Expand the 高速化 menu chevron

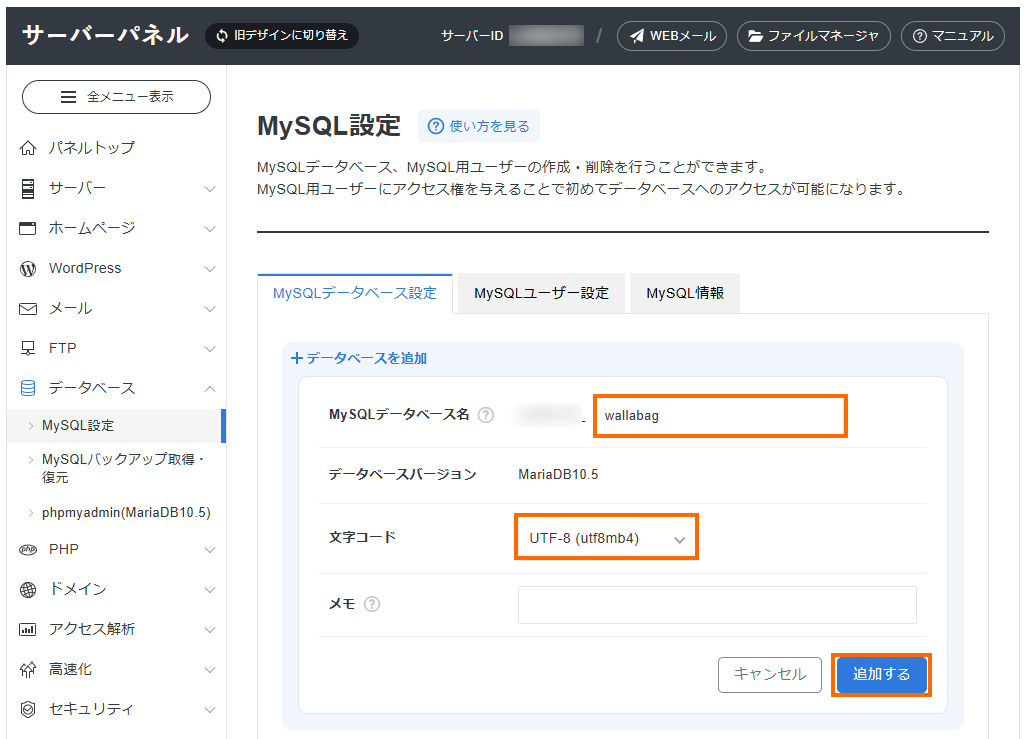(x=210, y=670)
